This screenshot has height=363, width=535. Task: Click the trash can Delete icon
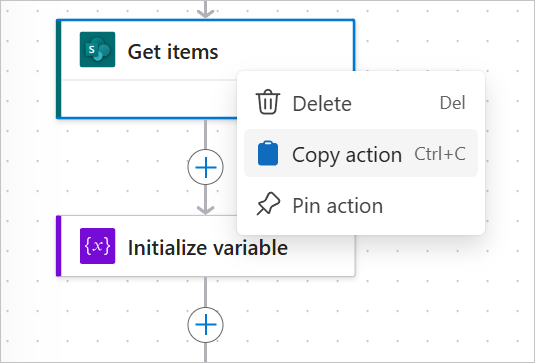click(268, 102)
